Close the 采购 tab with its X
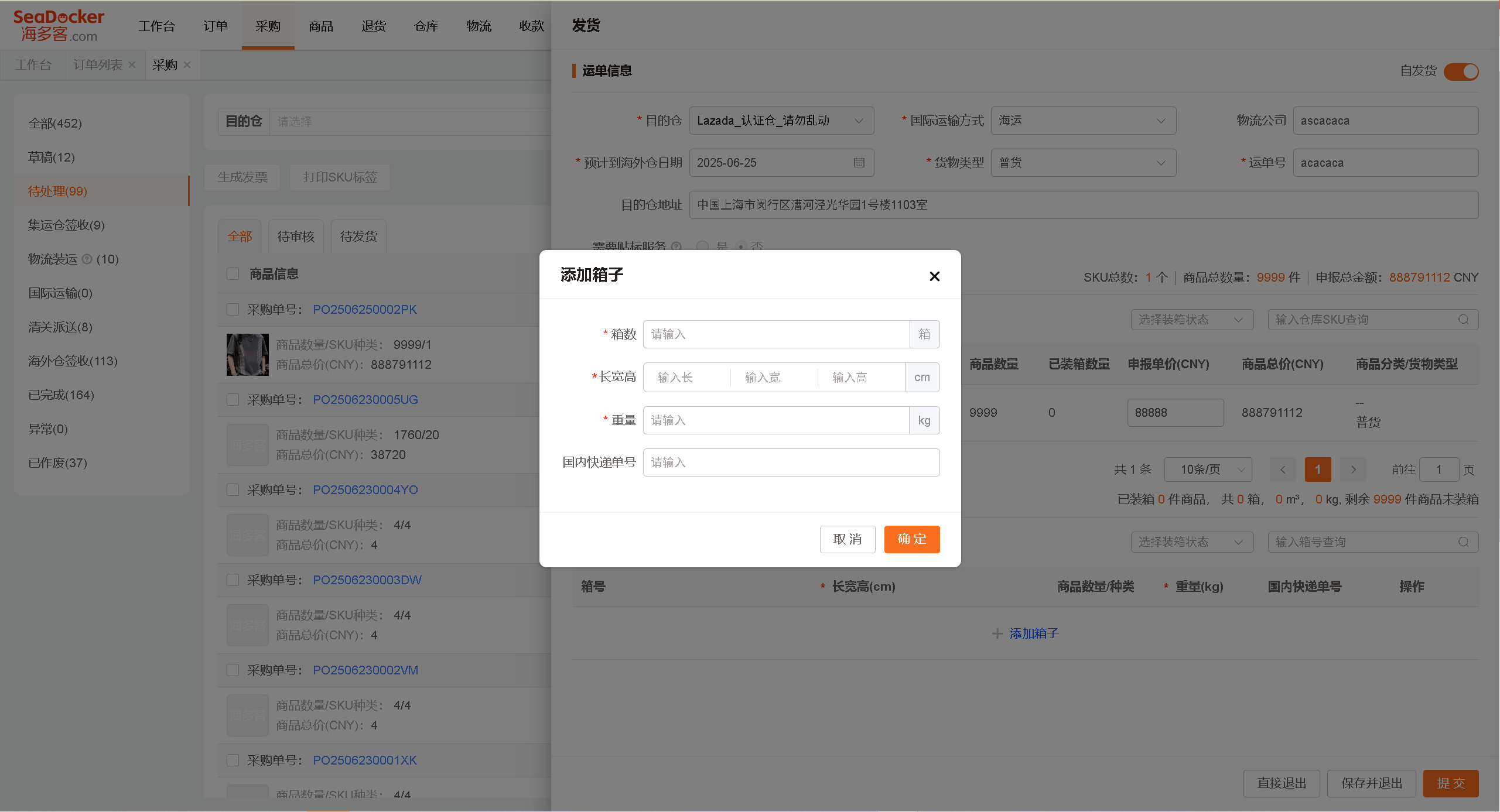 (x=187, y=65)
